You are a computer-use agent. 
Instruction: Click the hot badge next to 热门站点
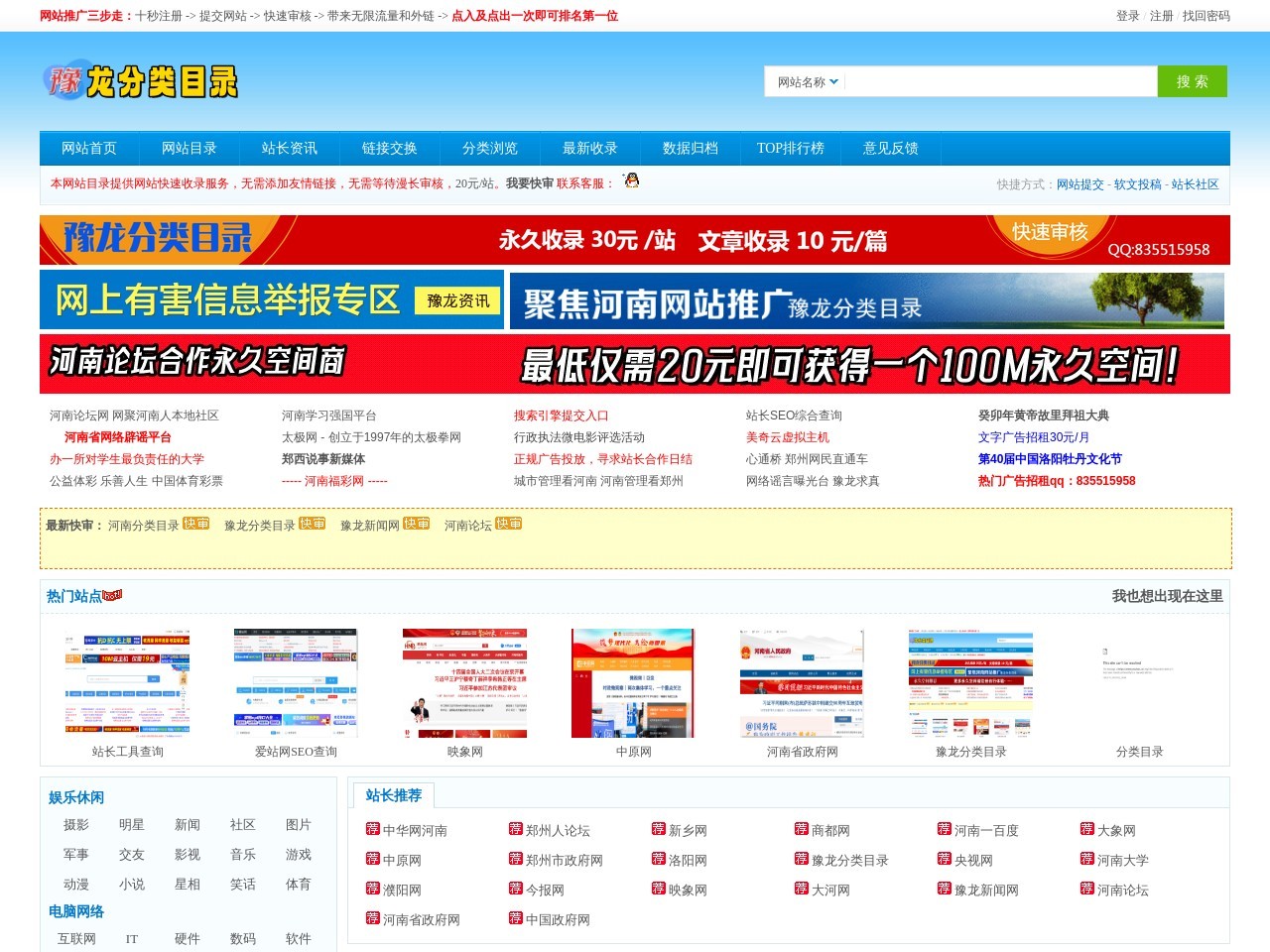pyautogui.click(x=112, y=595)
